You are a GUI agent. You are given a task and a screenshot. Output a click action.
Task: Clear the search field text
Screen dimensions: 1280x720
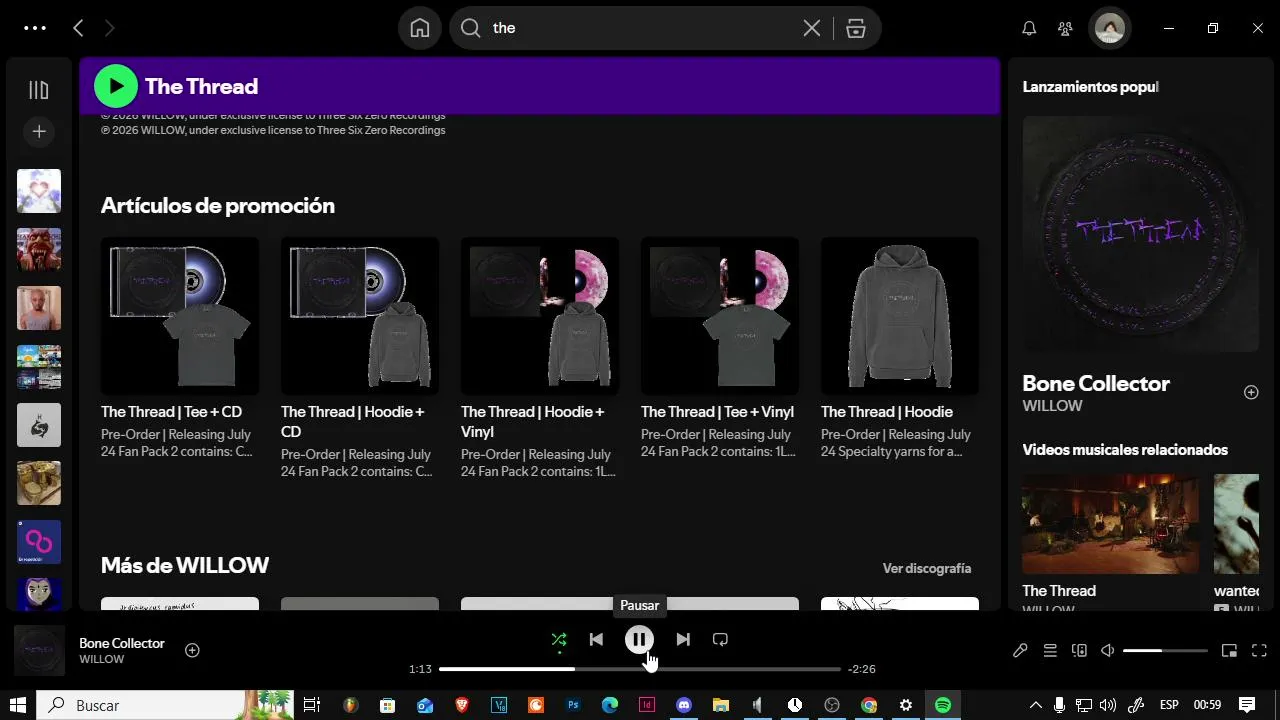click(x=812, y=28)
